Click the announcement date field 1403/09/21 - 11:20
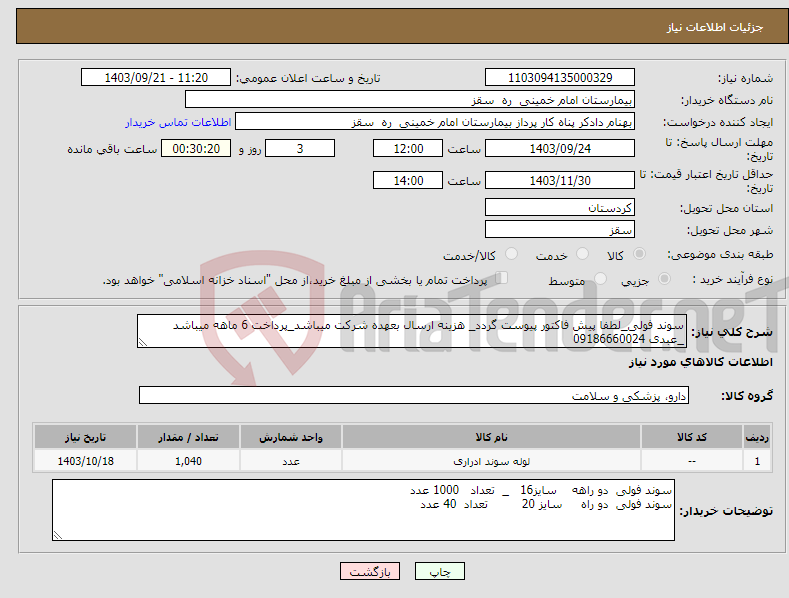The height and width of the screenshot is (598, 789). (156, 78)
